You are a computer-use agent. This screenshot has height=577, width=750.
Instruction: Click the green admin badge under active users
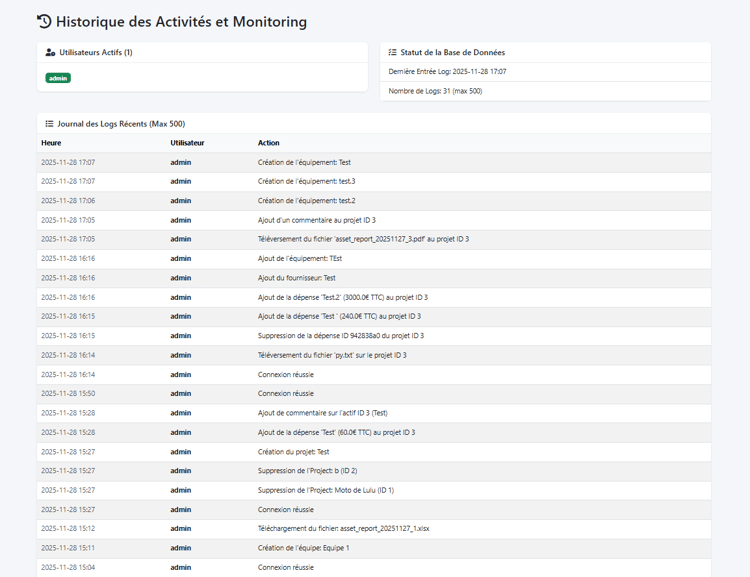58,78
